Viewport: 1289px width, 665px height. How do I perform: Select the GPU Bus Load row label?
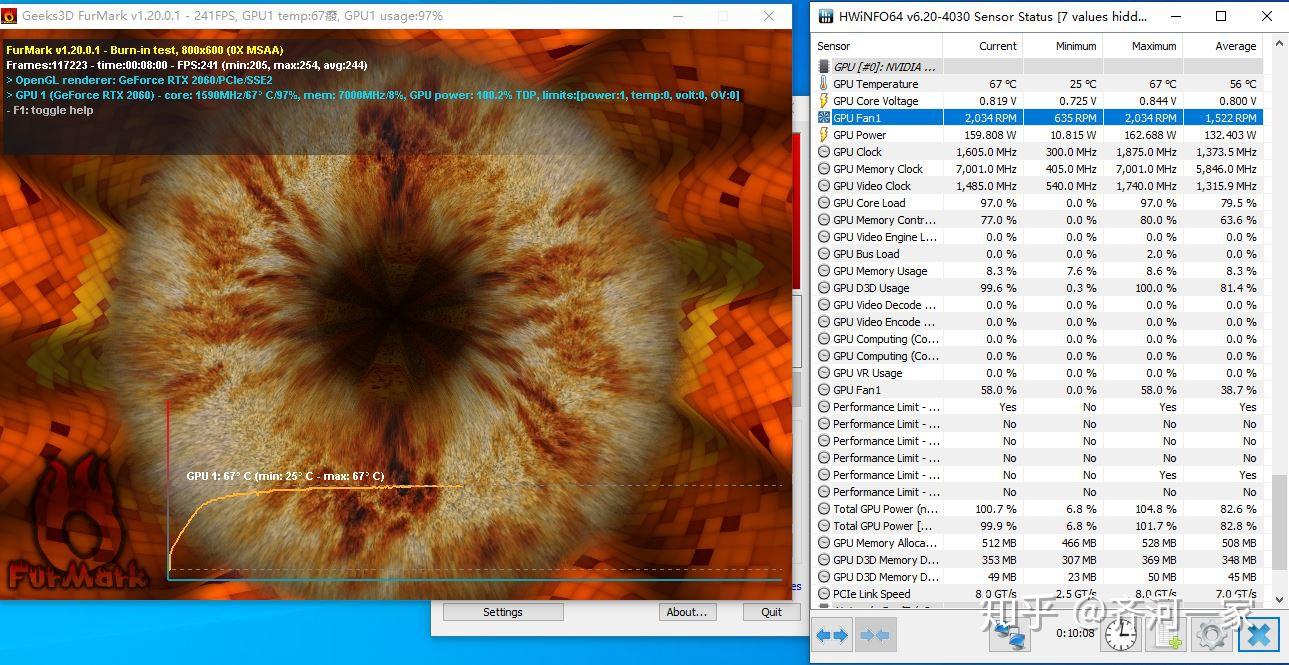866,254
